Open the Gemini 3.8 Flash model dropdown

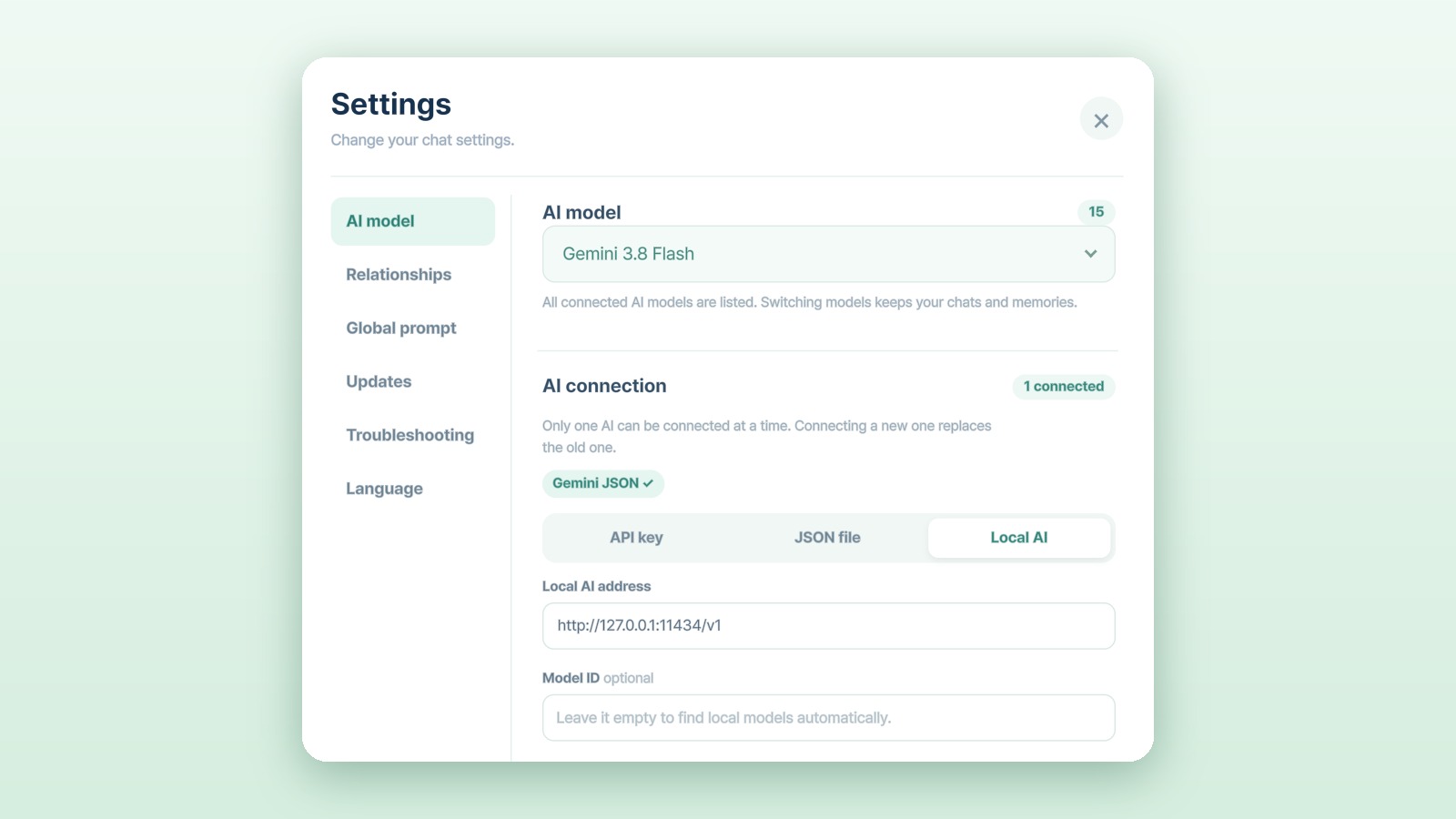pos(828,254)
